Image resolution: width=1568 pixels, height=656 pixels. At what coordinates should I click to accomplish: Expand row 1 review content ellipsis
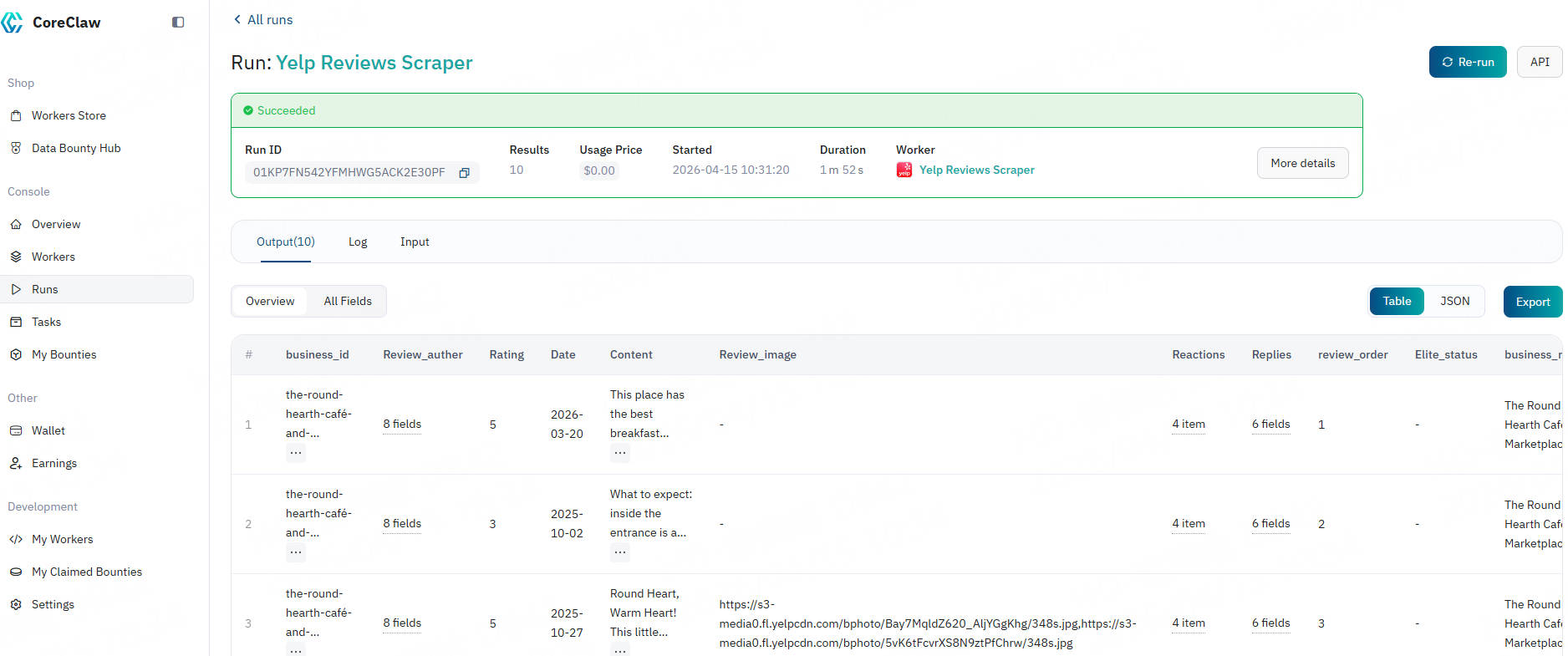[619, 453]
